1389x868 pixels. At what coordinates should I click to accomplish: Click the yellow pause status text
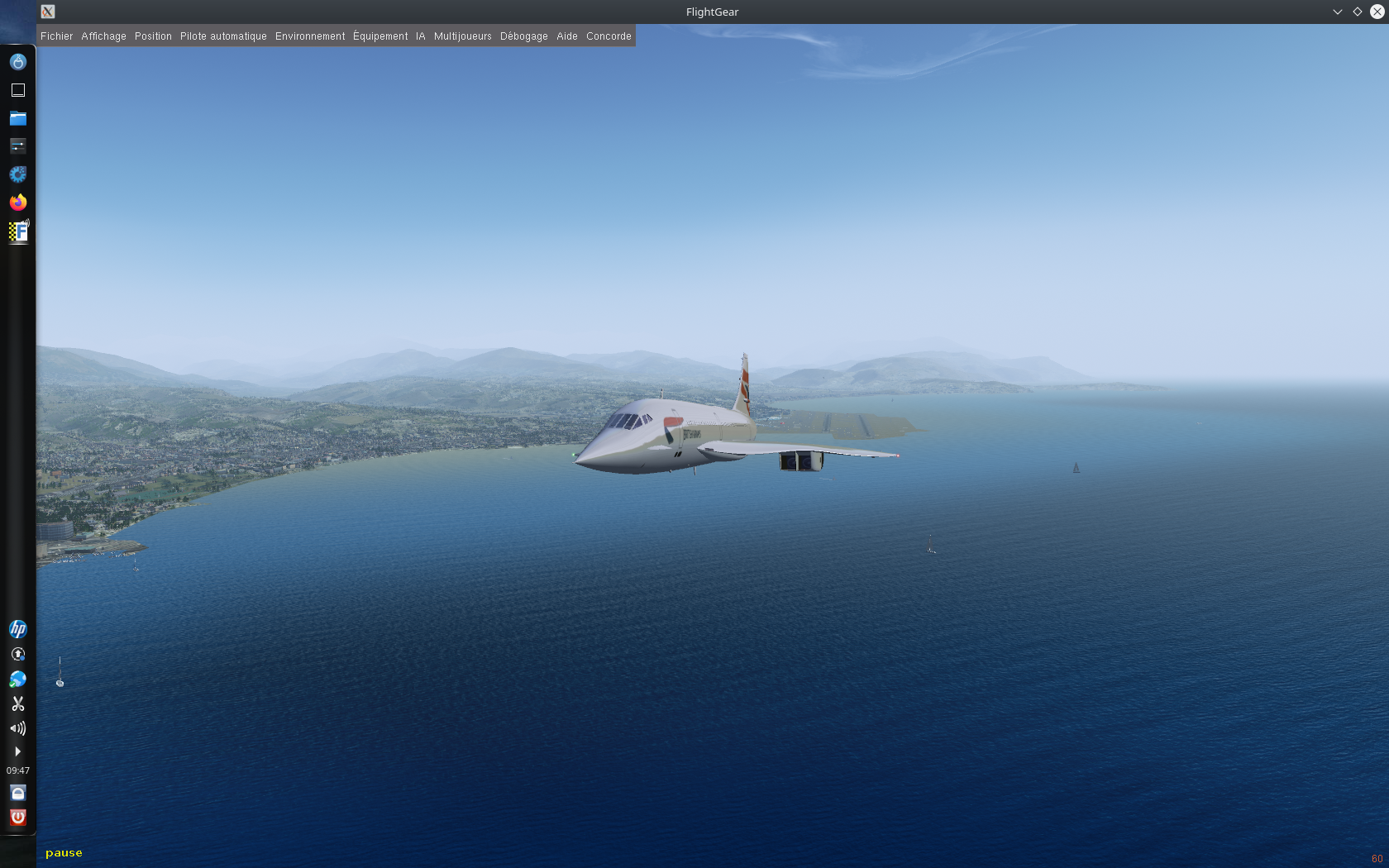click(x=64, y=853)
